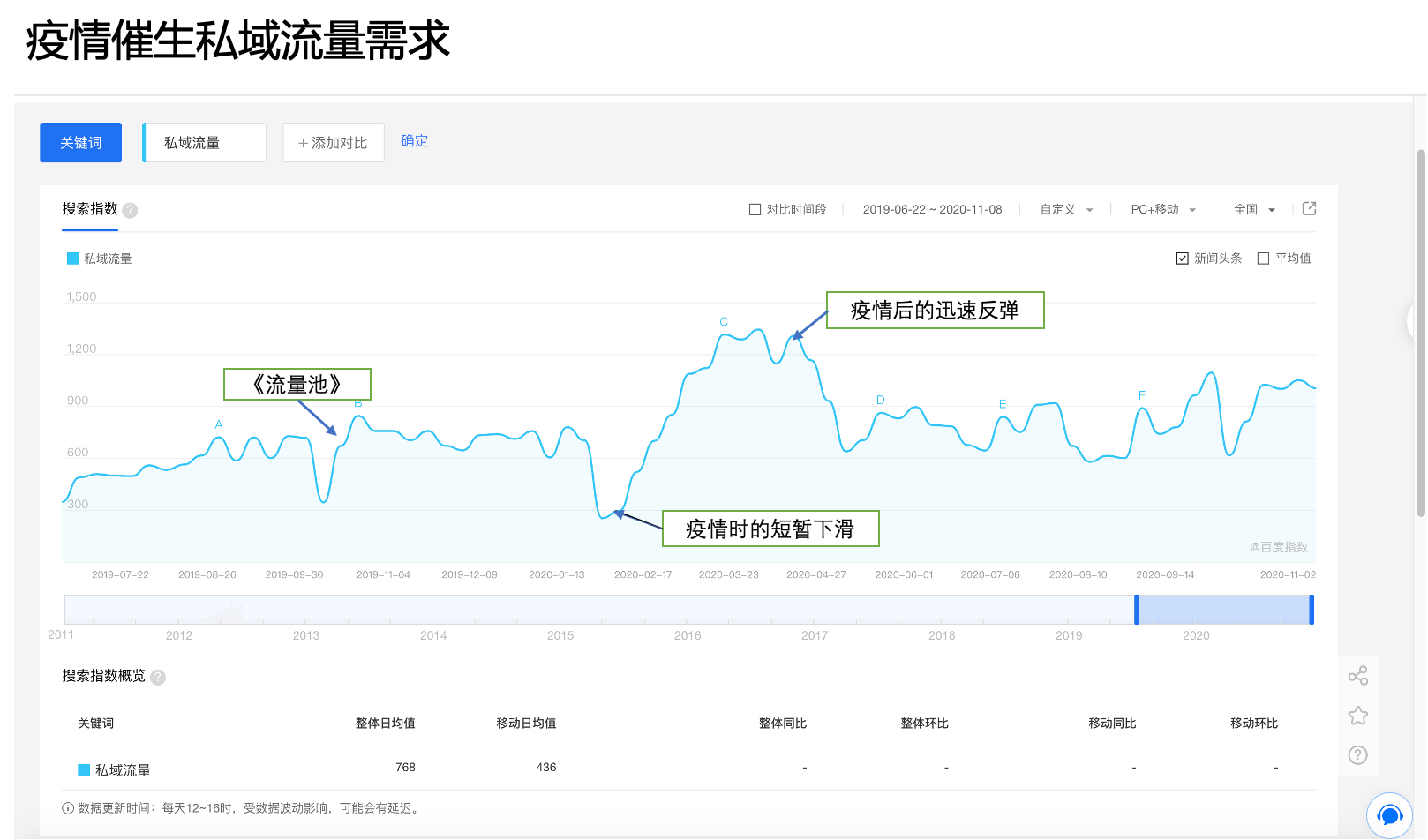The width and height of the screenshot is (1428, 840).
Task: Click the 768 overall daily average value
Action: [x=405, y=768]
